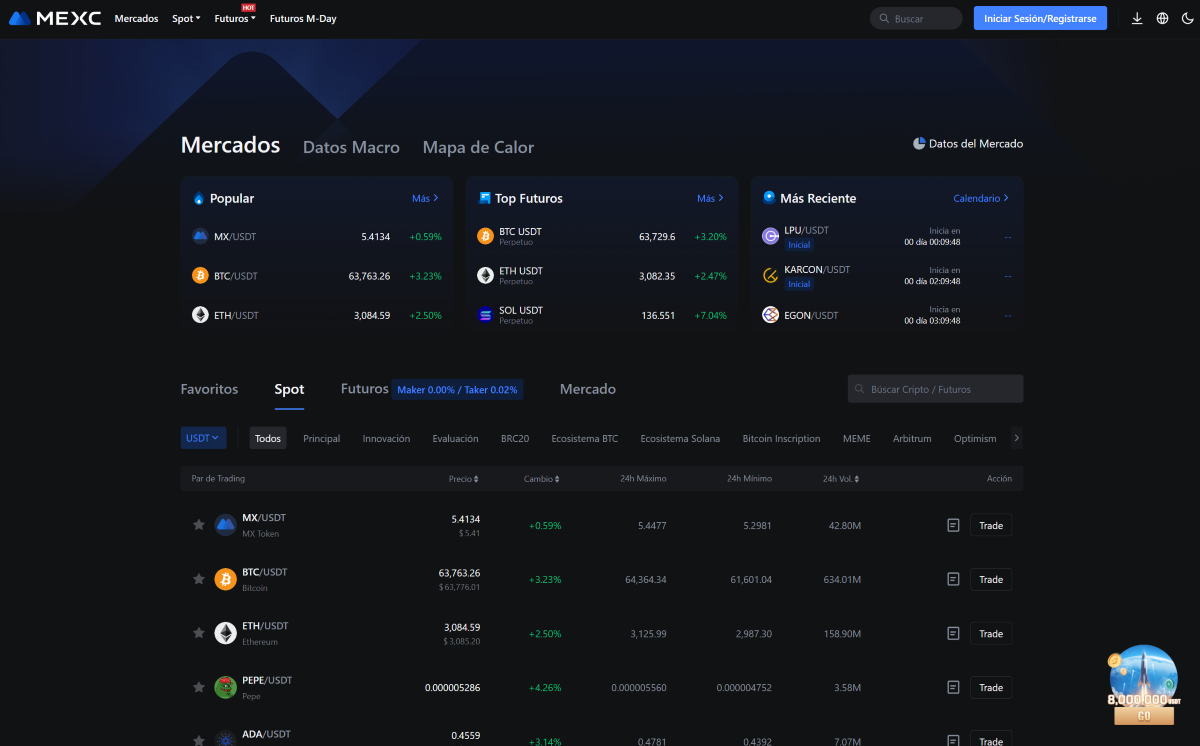
Task: Click LPU token icon
Action: [770, 236]
